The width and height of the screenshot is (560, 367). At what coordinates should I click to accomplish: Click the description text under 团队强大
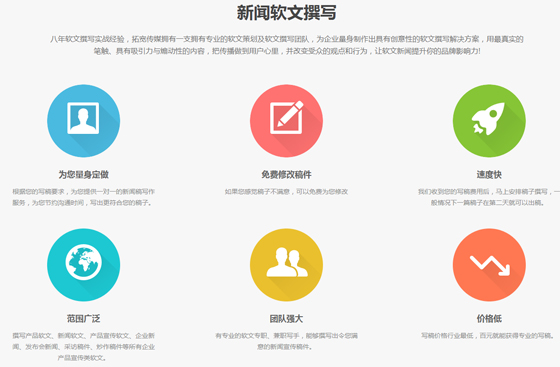[x=286, y=341]
